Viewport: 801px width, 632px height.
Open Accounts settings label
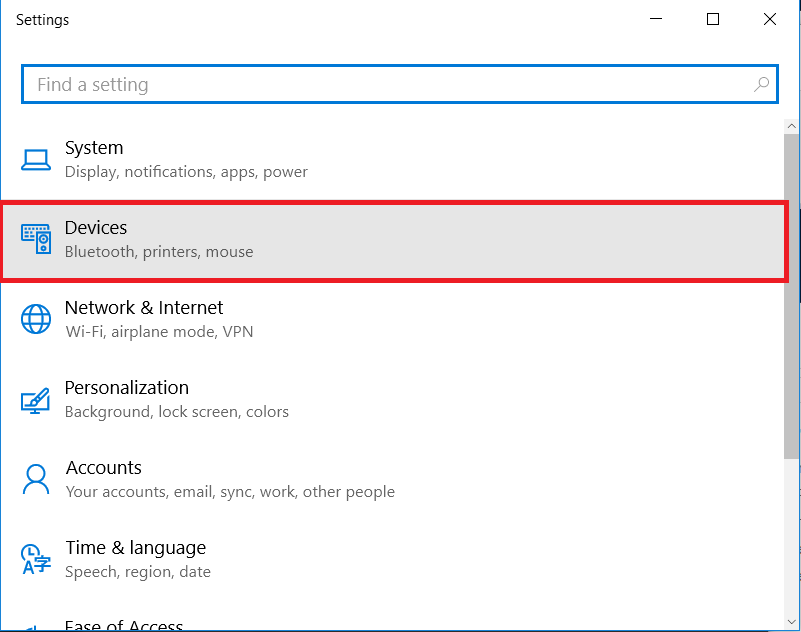point(104,468)
